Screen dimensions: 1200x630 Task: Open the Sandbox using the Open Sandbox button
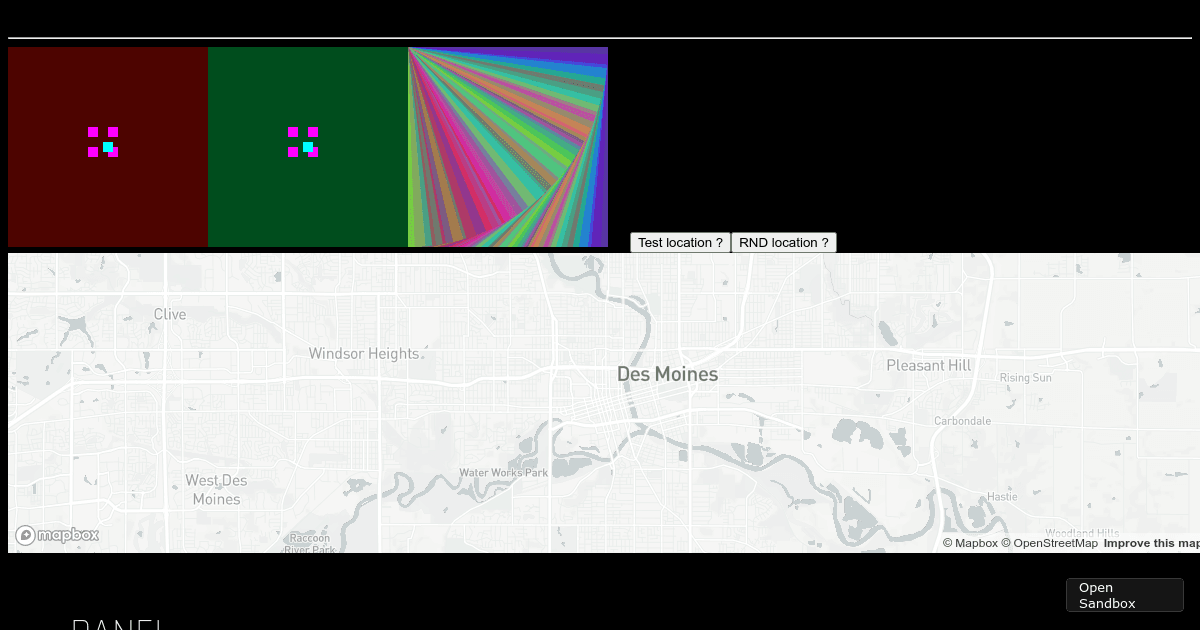click(x=1124, y=595)
